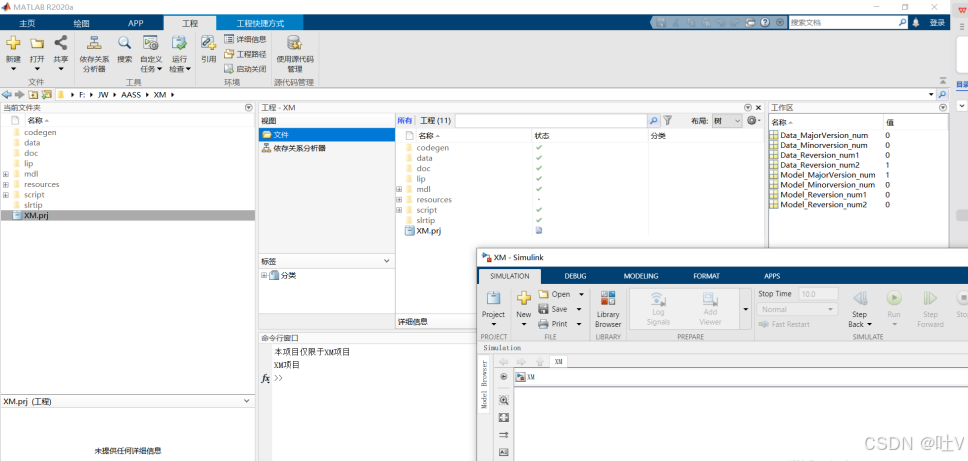The image size is (968, 461).
Task: Click Model_MajorVersion_num workspace variable
Action: (827, 175)
